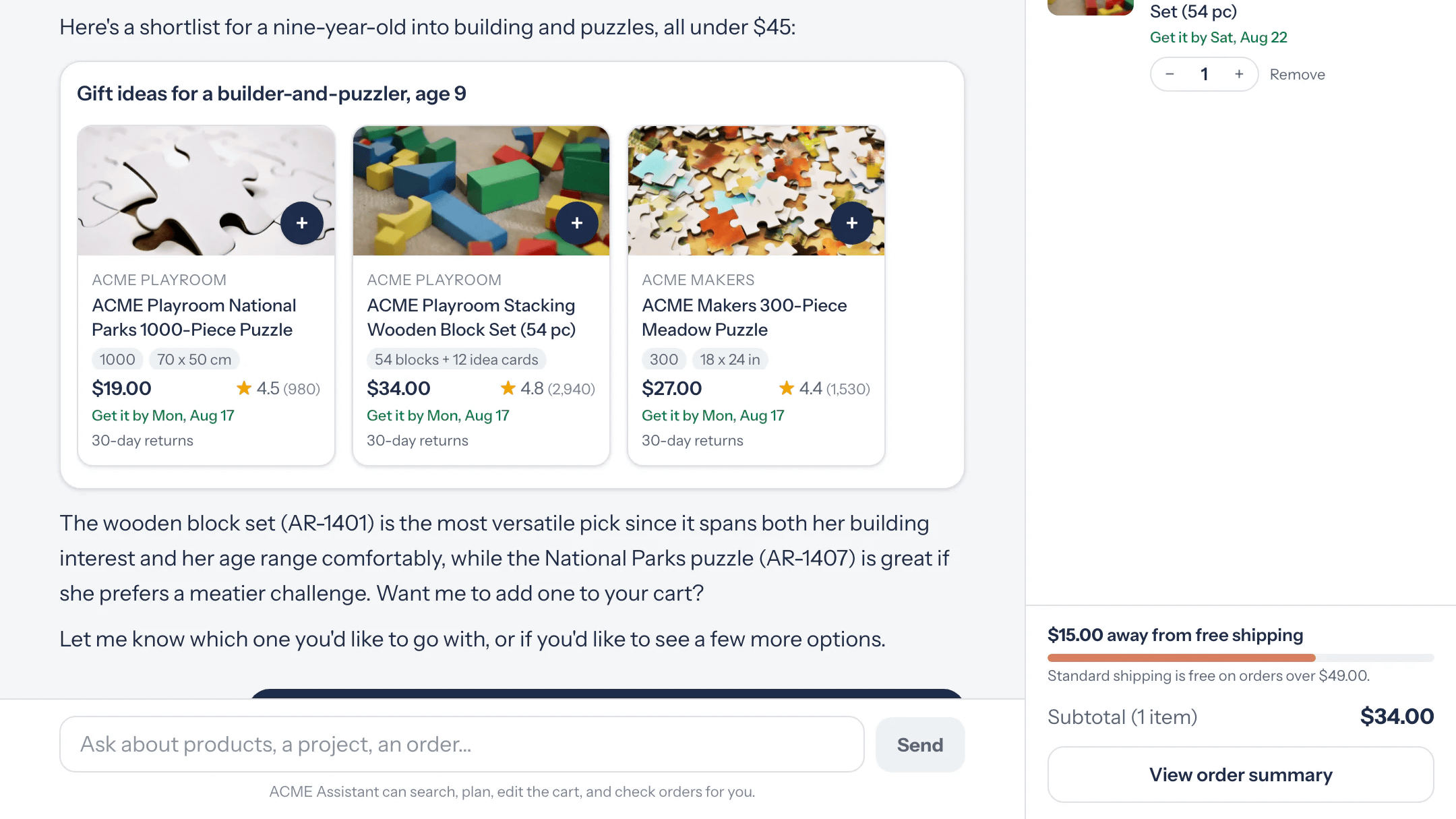Decrease cart quantity with minus button
The image size is (1456, 819).
click(1170, 74)
